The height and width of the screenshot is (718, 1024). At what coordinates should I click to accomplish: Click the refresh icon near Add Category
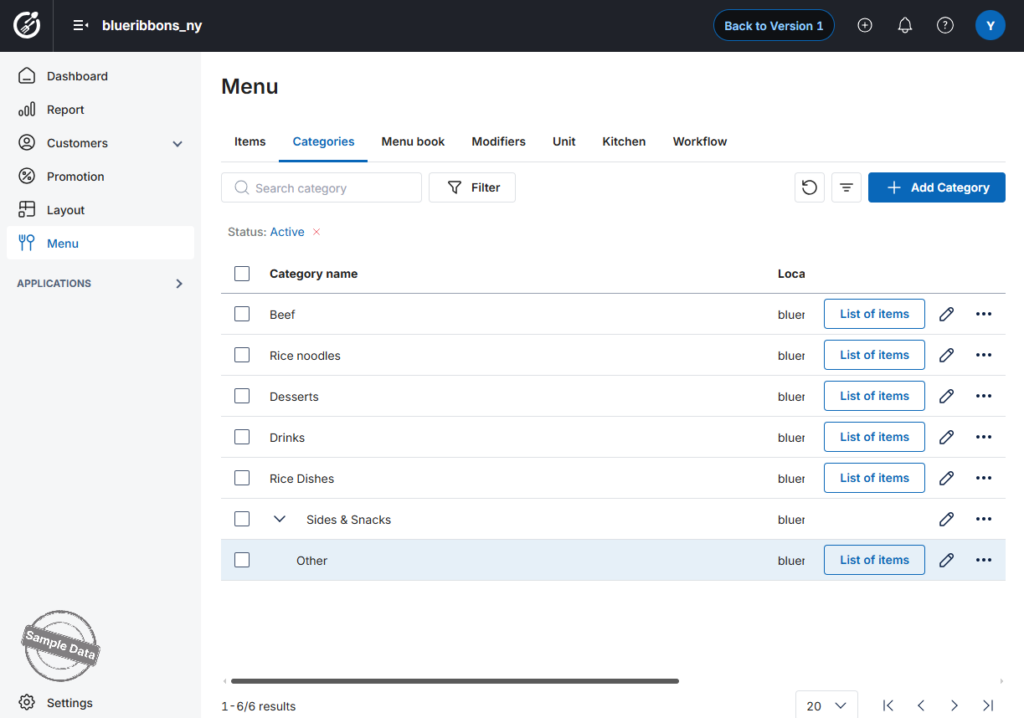pos(809,188)
